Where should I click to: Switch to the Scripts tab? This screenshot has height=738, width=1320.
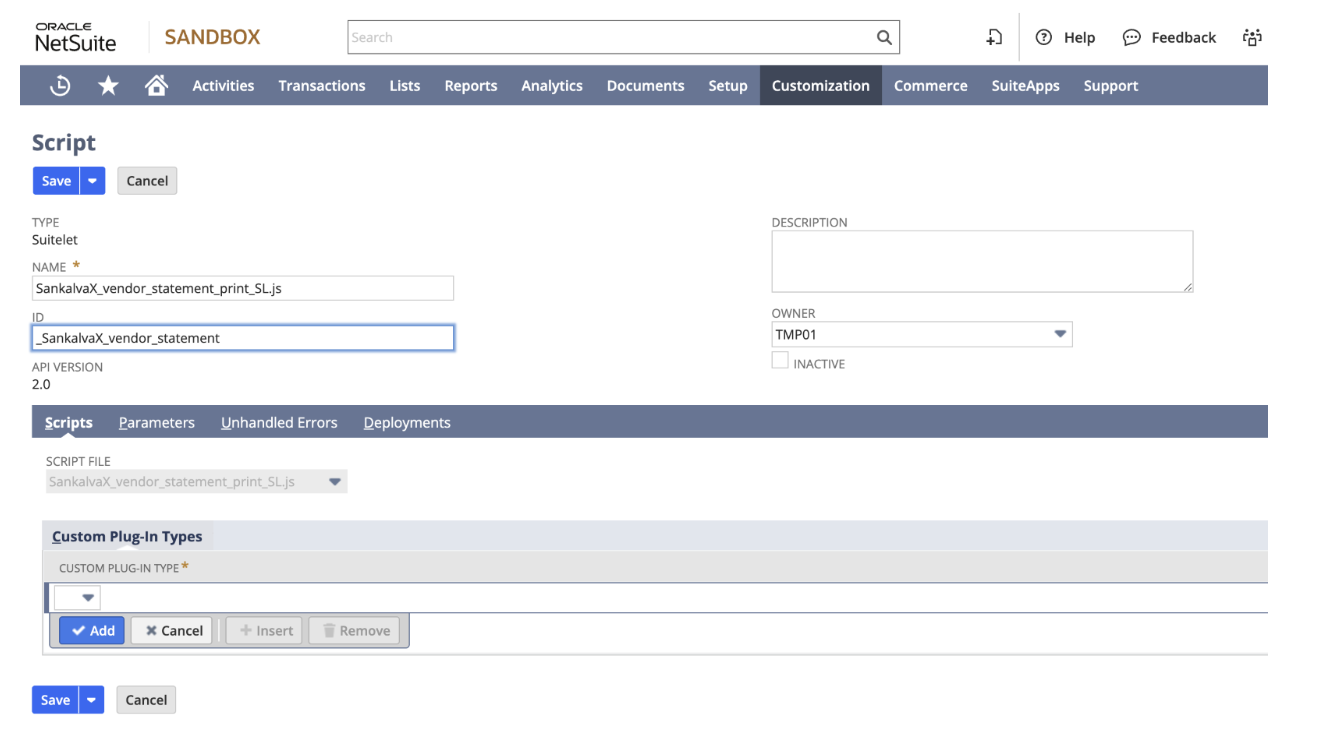(69, 423)
